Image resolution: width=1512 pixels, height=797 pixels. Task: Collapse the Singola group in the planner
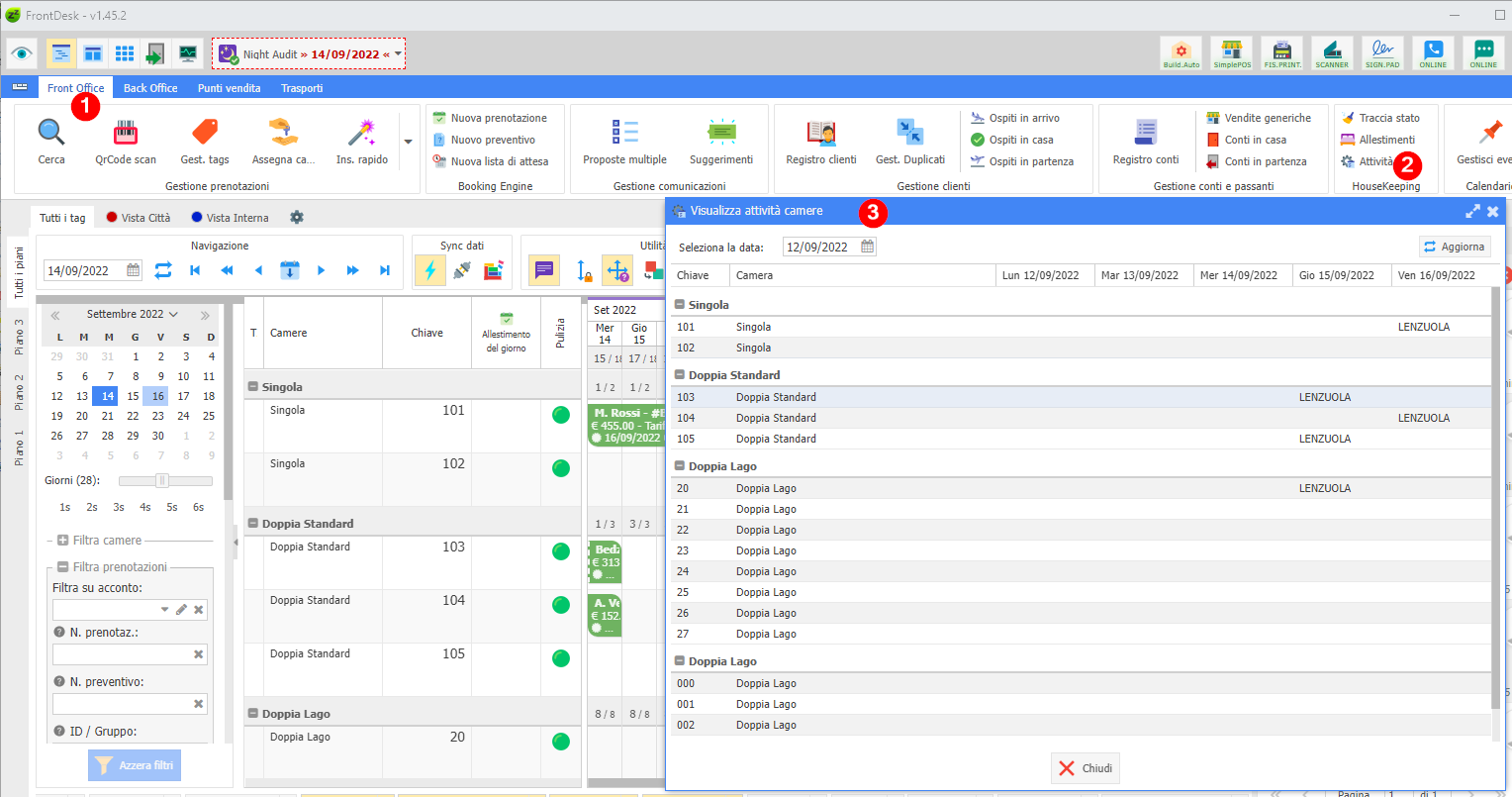pyautogui.click(x=254, y=387)
